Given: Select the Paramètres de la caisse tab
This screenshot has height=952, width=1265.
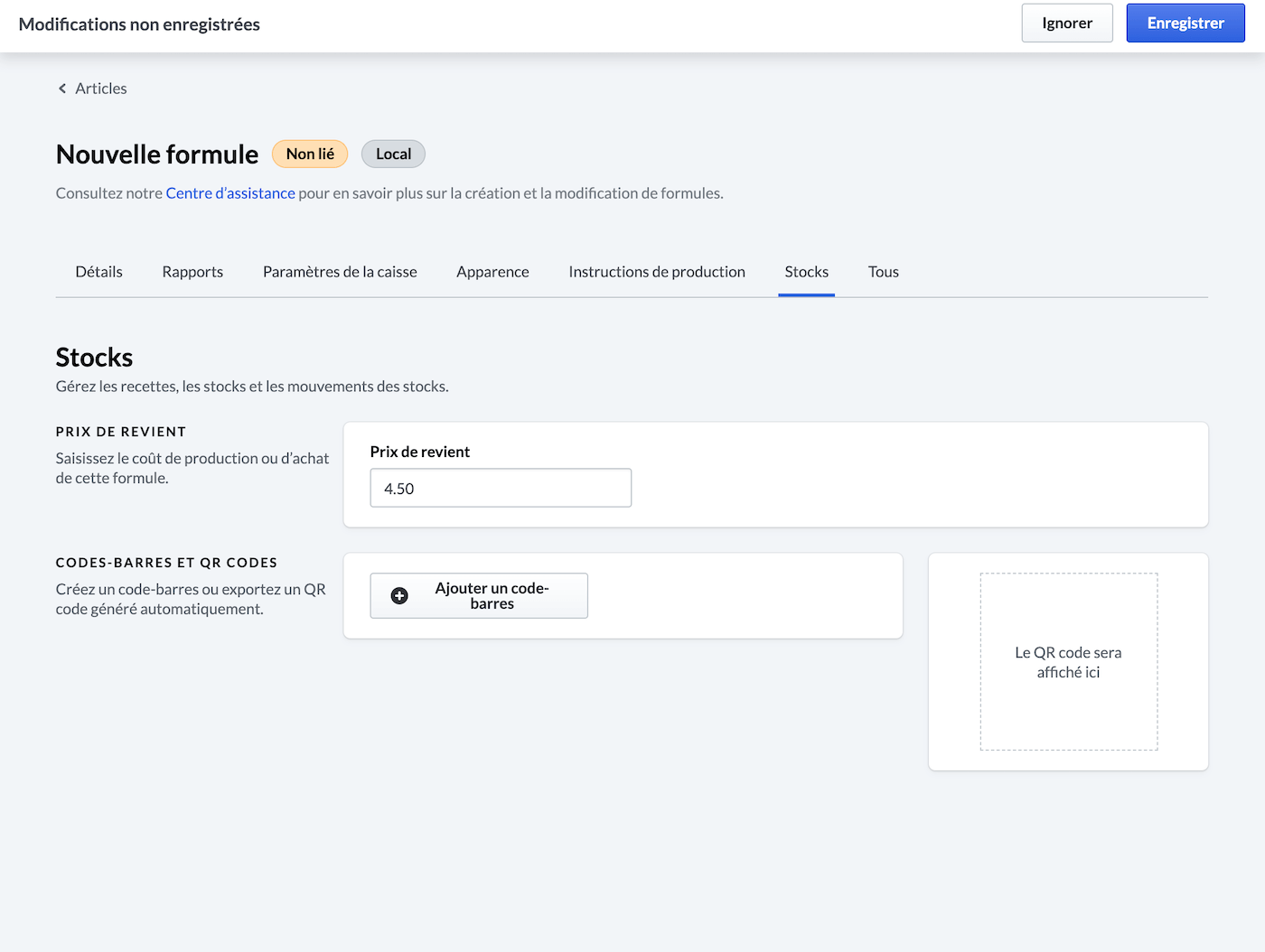Looking at the screenshot, I should pos(340,272).
